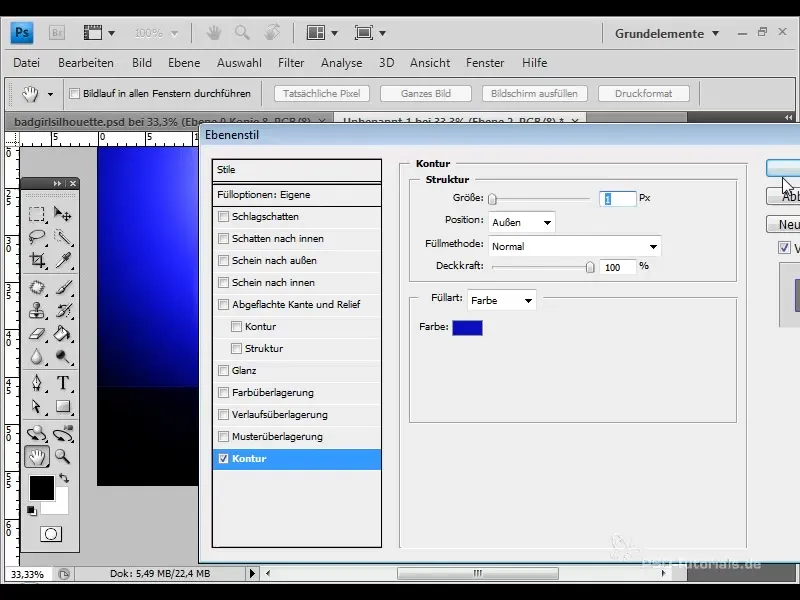
Task: Switch to badgirlsilhouette.psd tab
Action: click(x=168, y=121)
